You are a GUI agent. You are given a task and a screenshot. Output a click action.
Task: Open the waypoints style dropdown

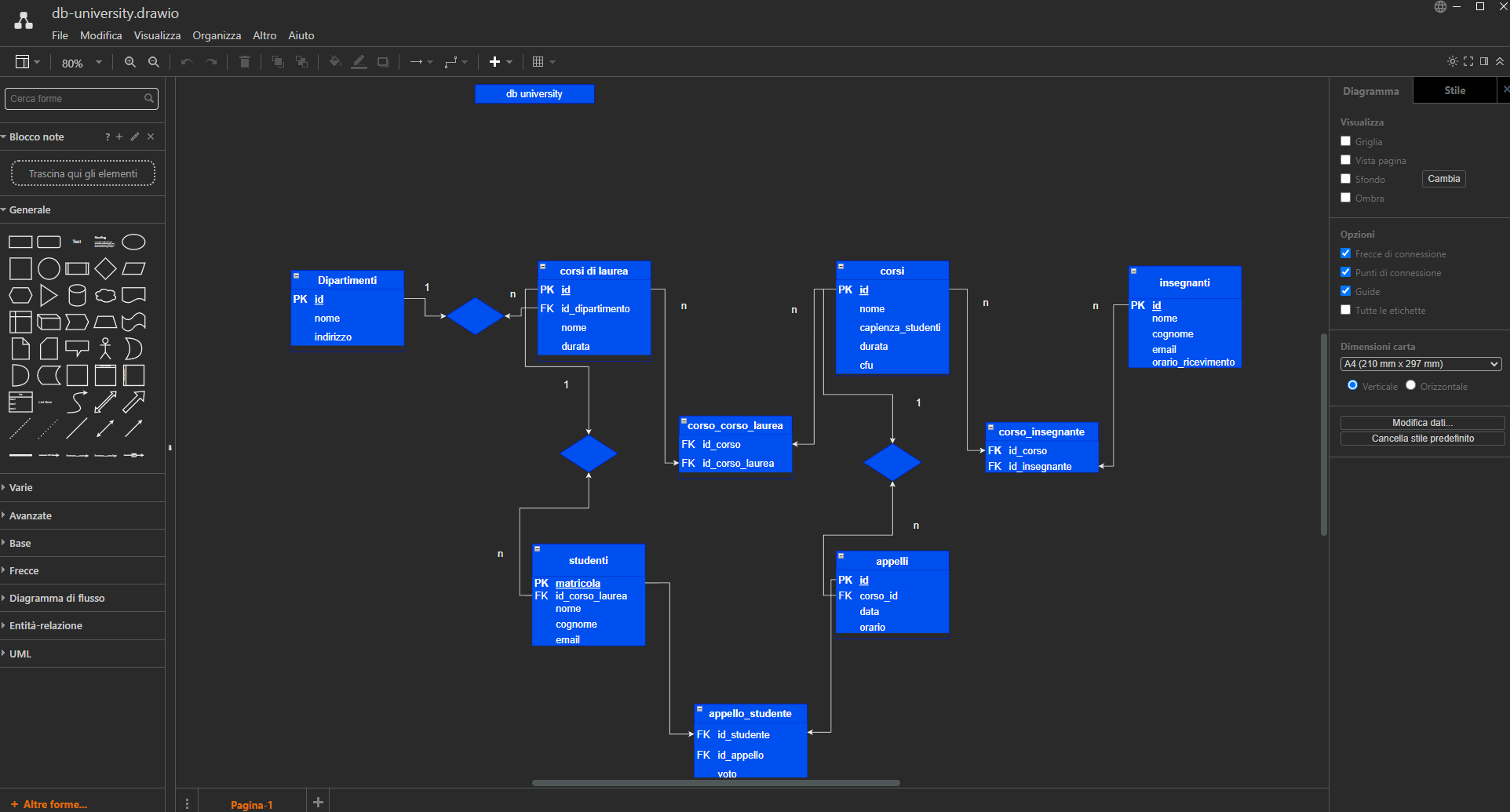click(456, 62)
